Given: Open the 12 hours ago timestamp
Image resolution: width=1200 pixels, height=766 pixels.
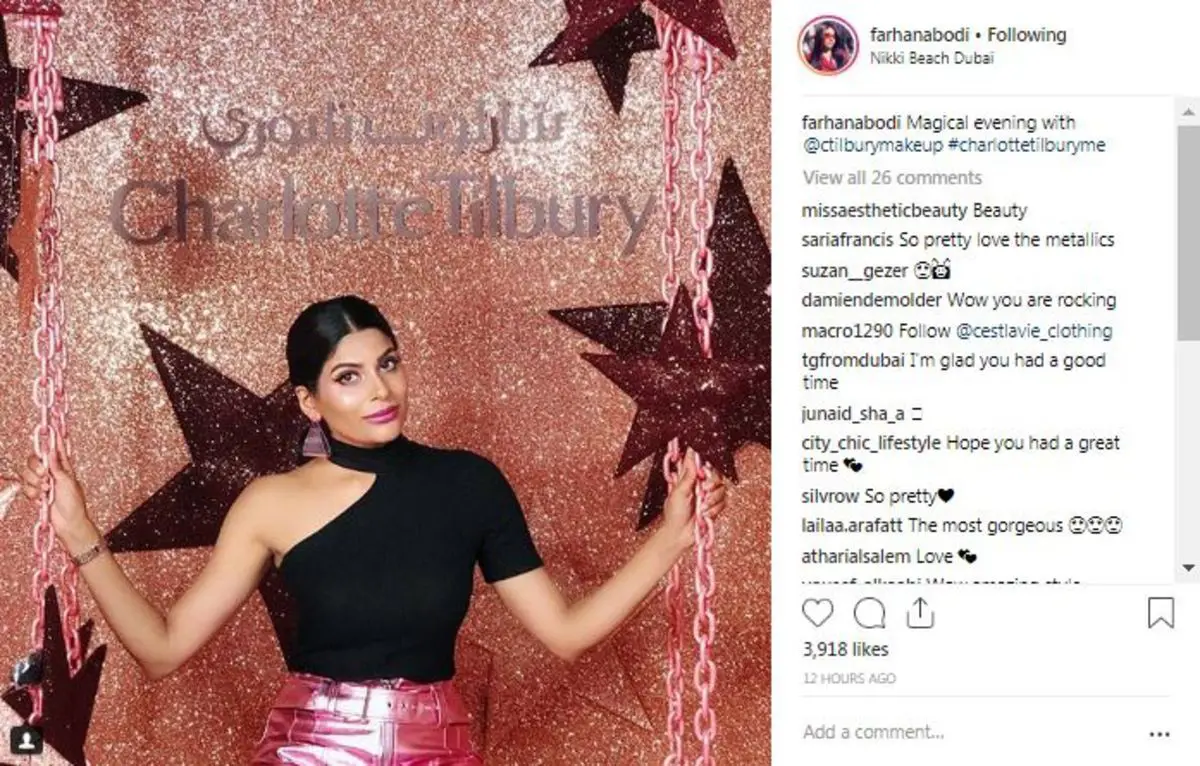Looking at the screenshot, I should click(850, 679).
